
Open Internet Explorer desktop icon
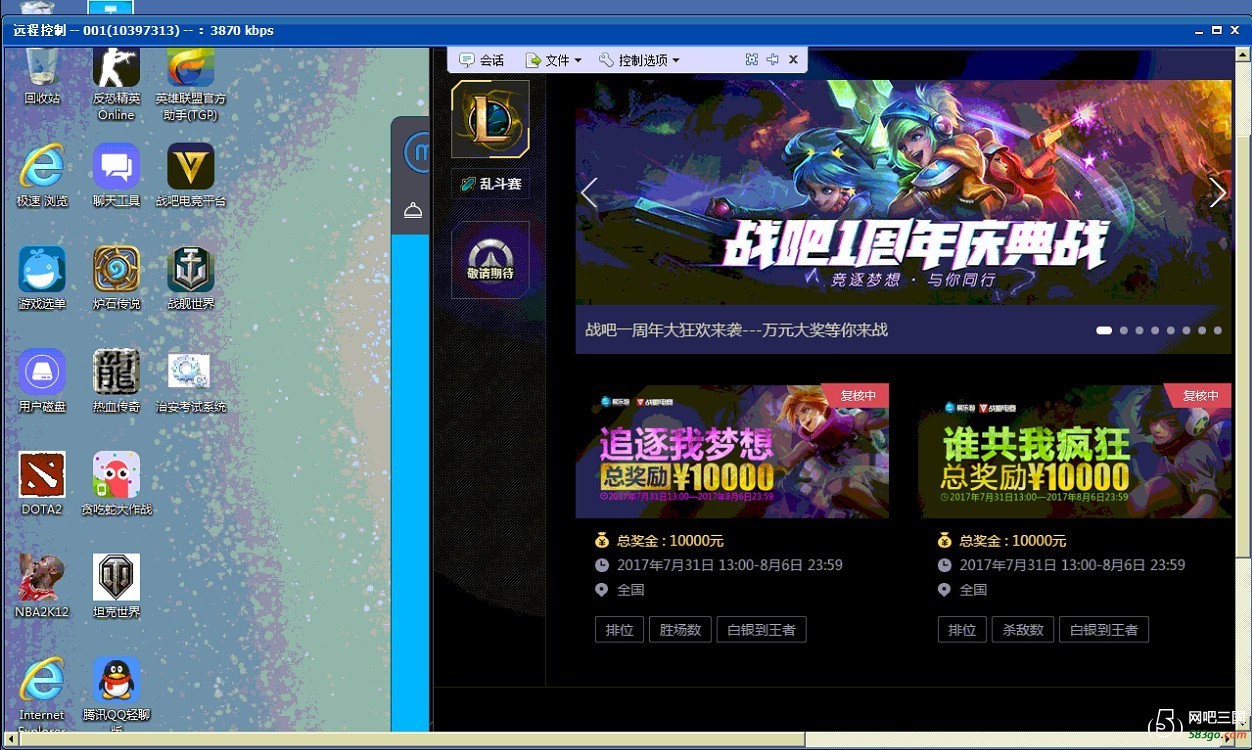click(x=42, y=696)
